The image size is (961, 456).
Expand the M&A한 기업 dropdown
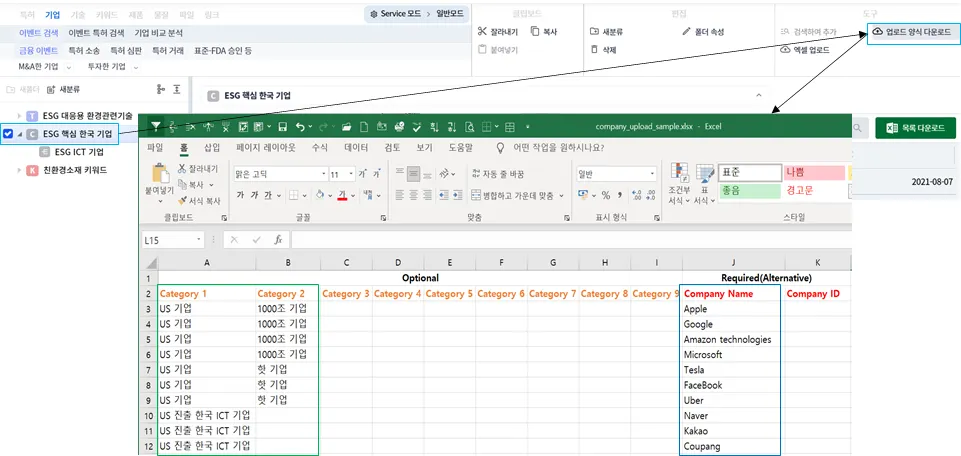69,67
